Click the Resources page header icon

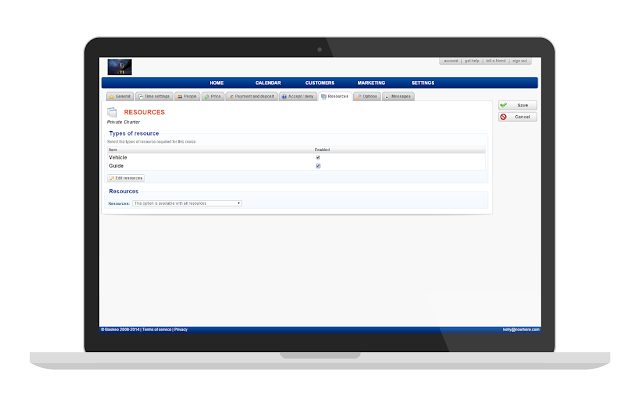click(x=113, y=112)
